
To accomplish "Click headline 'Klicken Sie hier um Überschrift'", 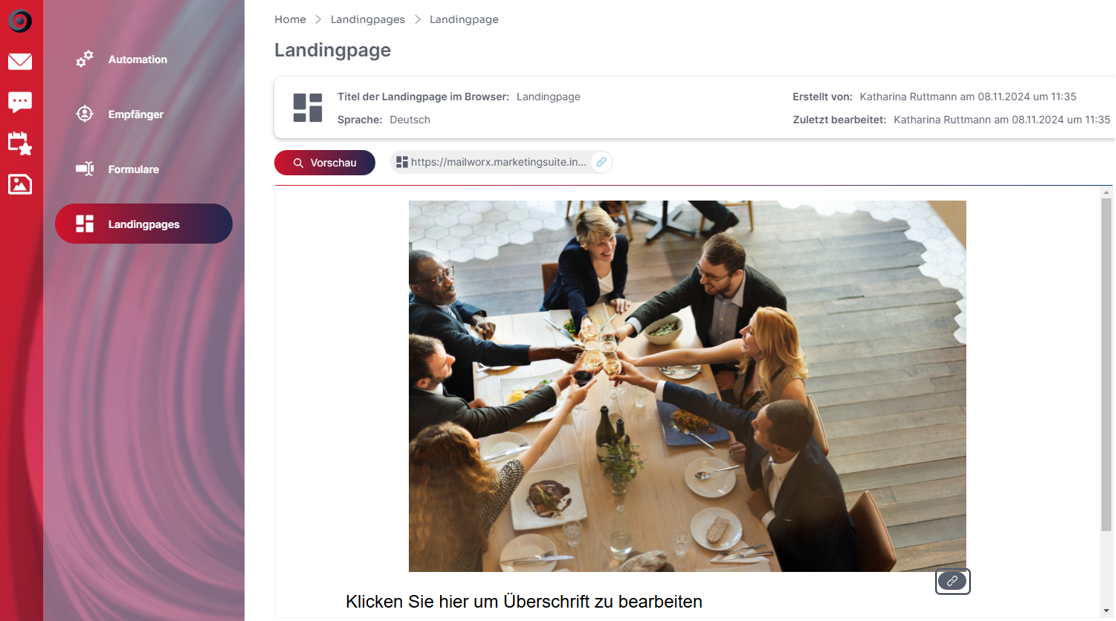I will click(x=524, y=602).
